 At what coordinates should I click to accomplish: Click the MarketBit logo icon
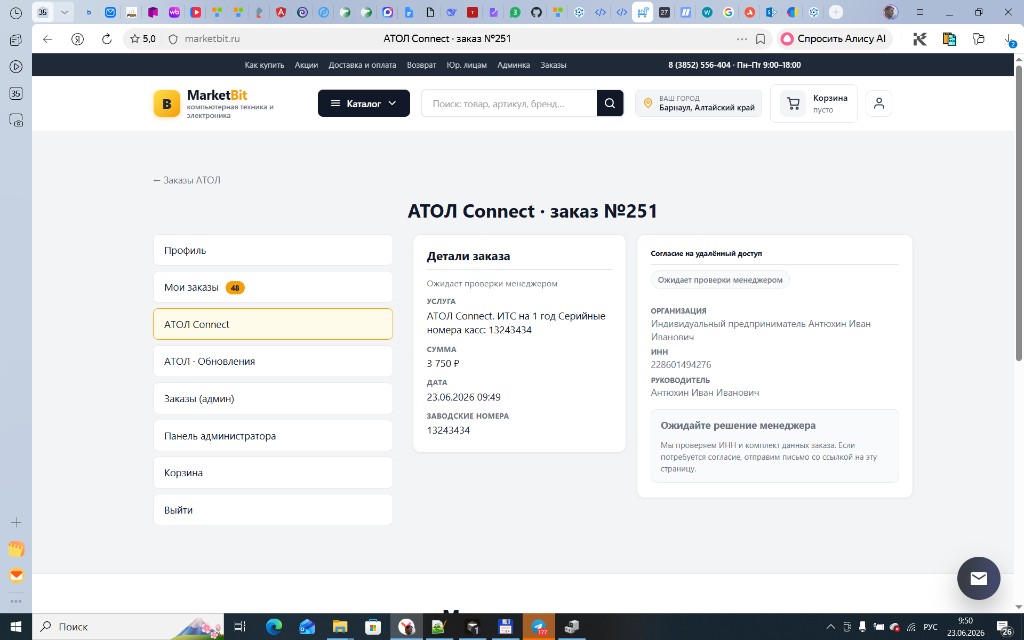tap(167, 104)
